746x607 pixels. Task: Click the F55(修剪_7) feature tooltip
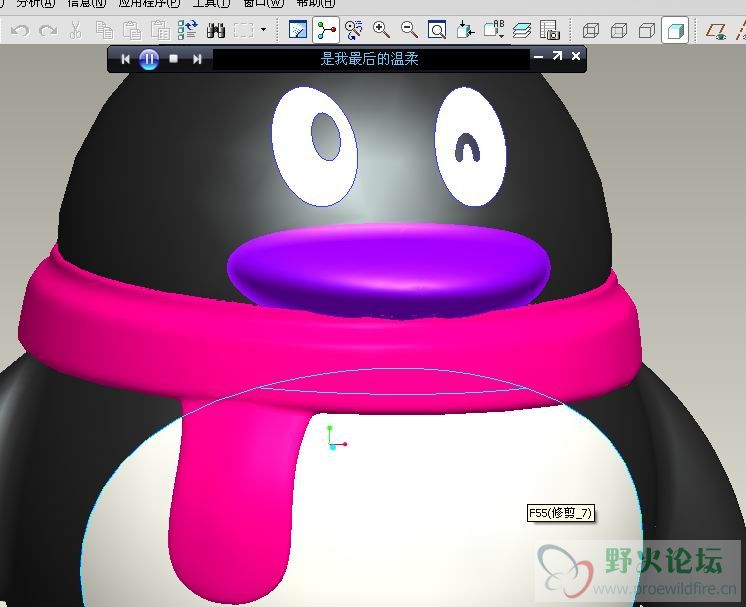[x=561, y=513]
